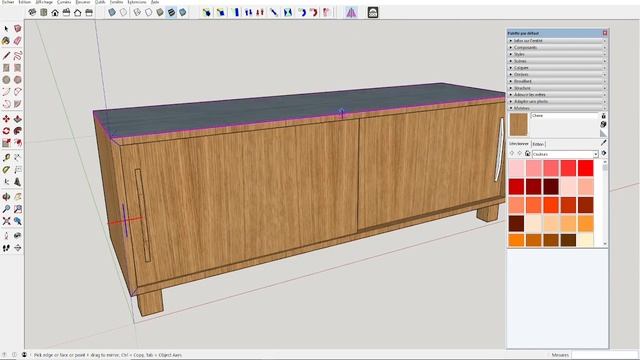Click the create material icon beside Chene
The width and height of the screenshot is (640, 360).
click(x=603, y=124)
